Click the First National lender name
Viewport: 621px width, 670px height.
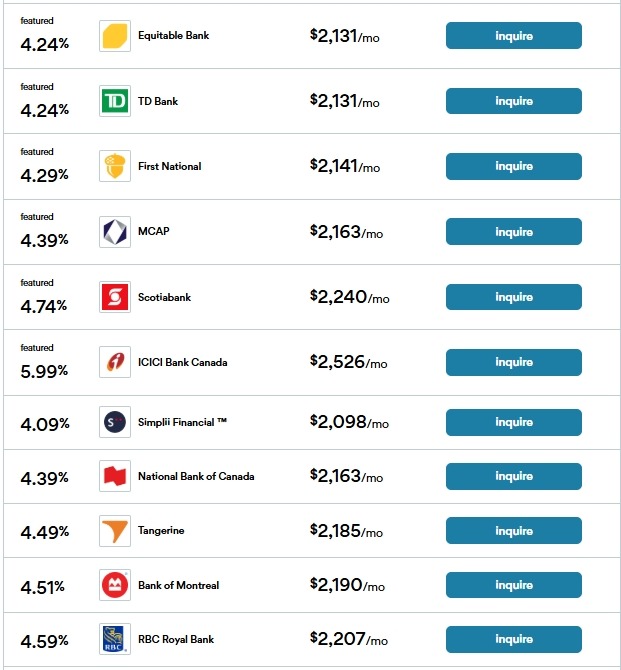click(x=169, y=166)
